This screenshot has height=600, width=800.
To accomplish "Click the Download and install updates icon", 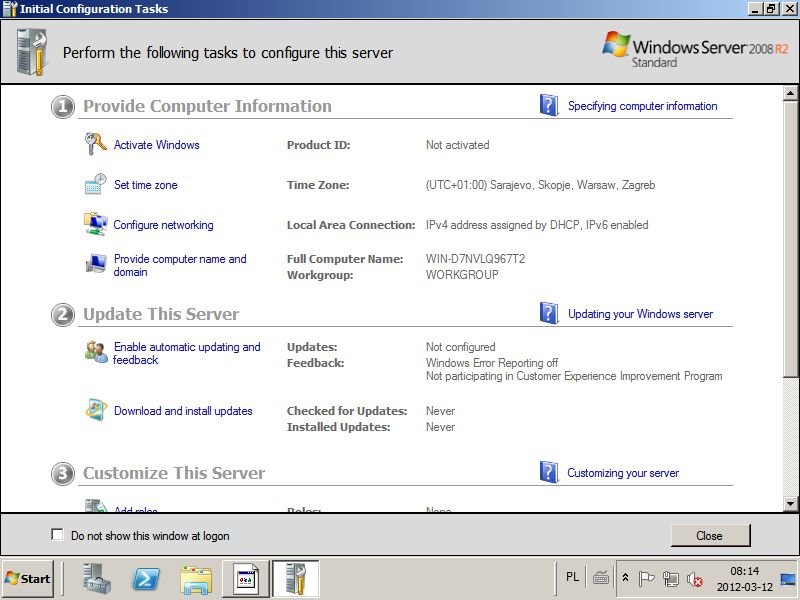I will (96, 410).
